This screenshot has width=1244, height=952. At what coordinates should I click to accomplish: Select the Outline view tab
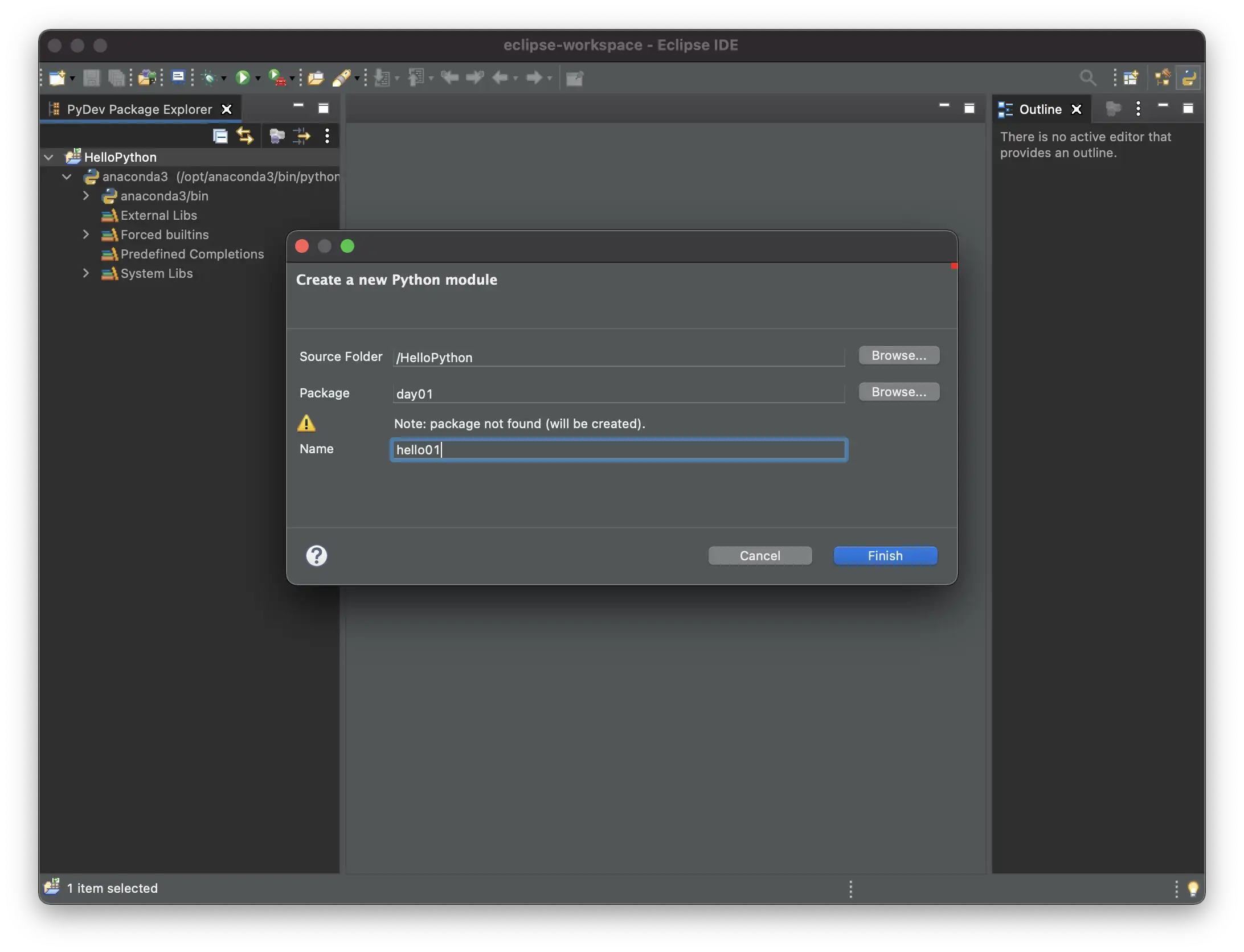(x=1040, y=109)
